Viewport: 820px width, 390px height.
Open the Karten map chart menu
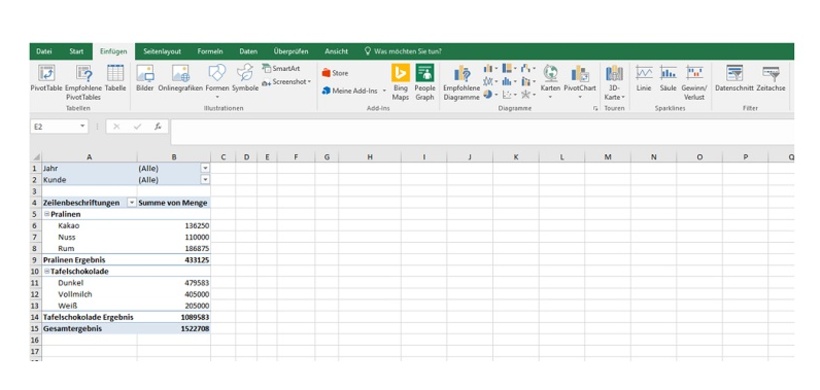point(550,81)
